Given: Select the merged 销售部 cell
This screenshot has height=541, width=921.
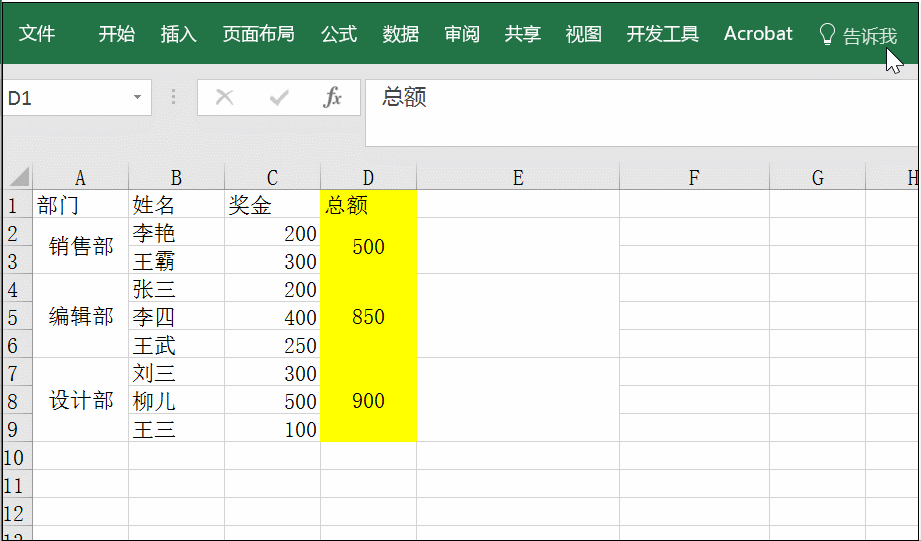Looking at the screenshot, I should pos(80,246).
